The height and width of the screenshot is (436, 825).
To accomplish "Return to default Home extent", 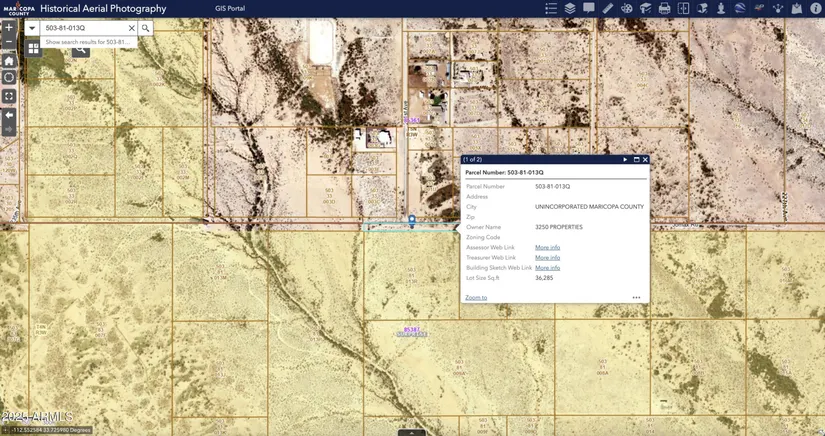I will coord(9,61).
